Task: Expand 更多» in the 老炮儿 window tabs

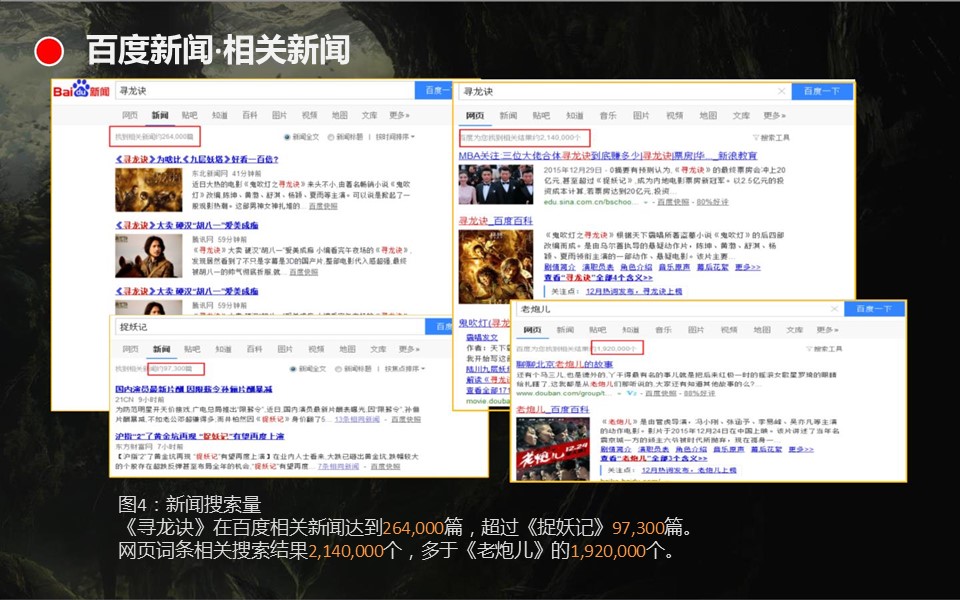Action: point(827,329)
